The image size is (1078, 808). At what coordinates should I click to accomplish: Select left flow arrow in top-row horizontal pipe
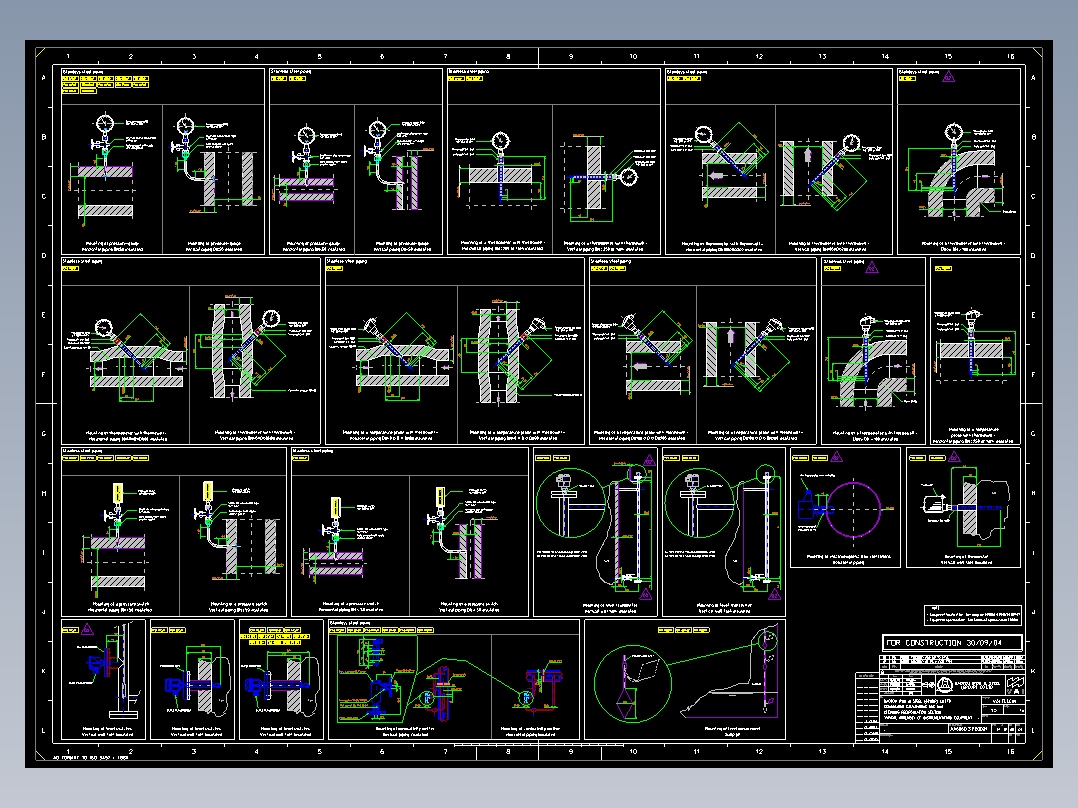click(716, 176)
